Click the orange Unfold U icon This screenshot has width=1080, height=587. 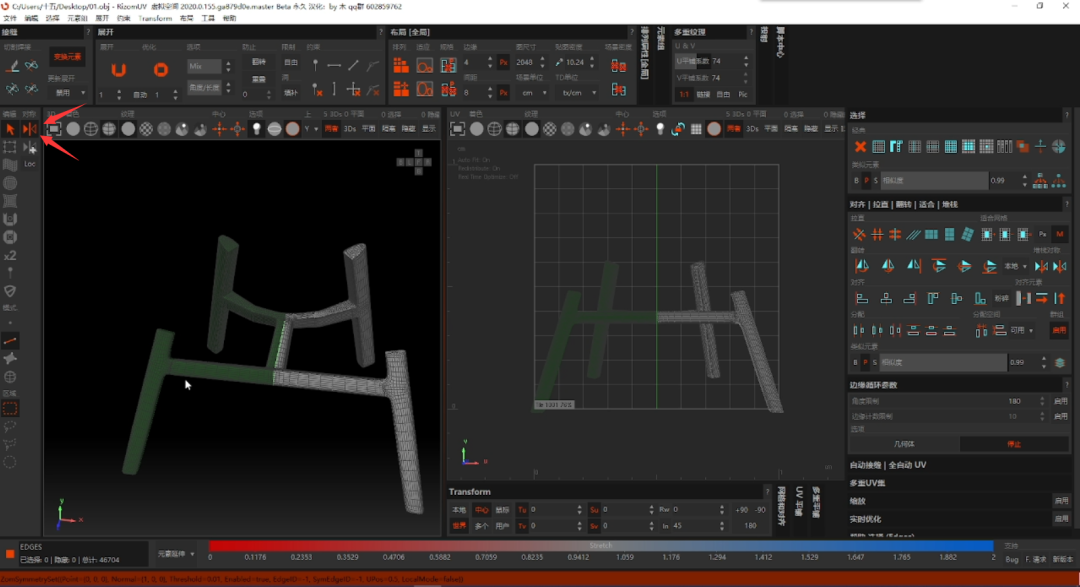click(x=118, y=70)
